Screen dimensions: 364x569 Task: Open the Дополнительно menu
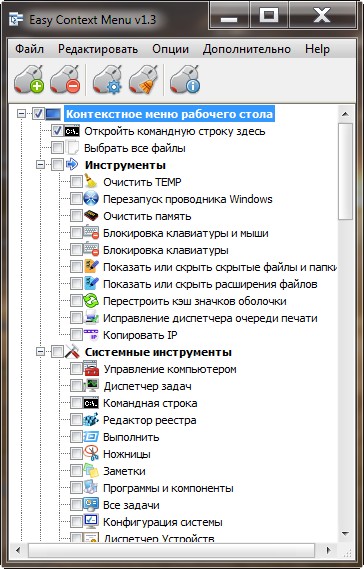pos(247,49)
